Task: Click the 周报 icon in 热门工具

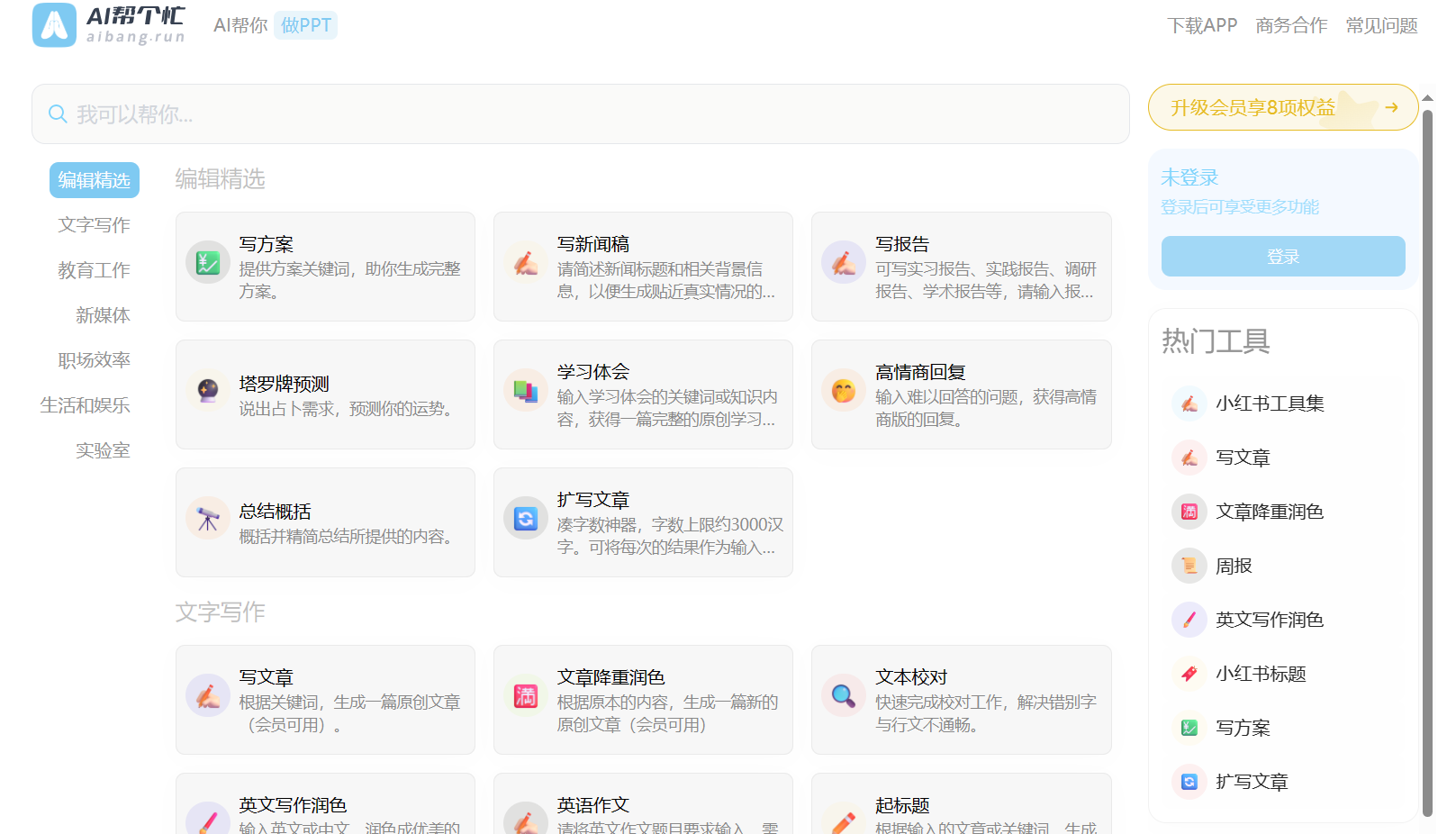Action: [x=1189, y=565]
